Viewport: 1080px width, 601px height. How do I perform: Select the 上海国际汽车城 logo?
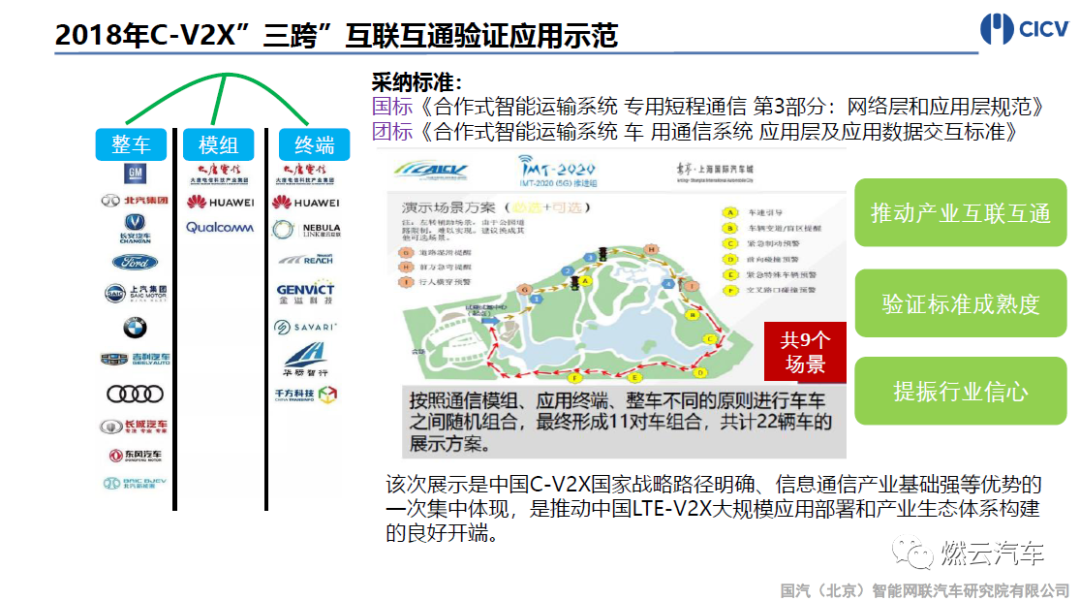(714, 170)
